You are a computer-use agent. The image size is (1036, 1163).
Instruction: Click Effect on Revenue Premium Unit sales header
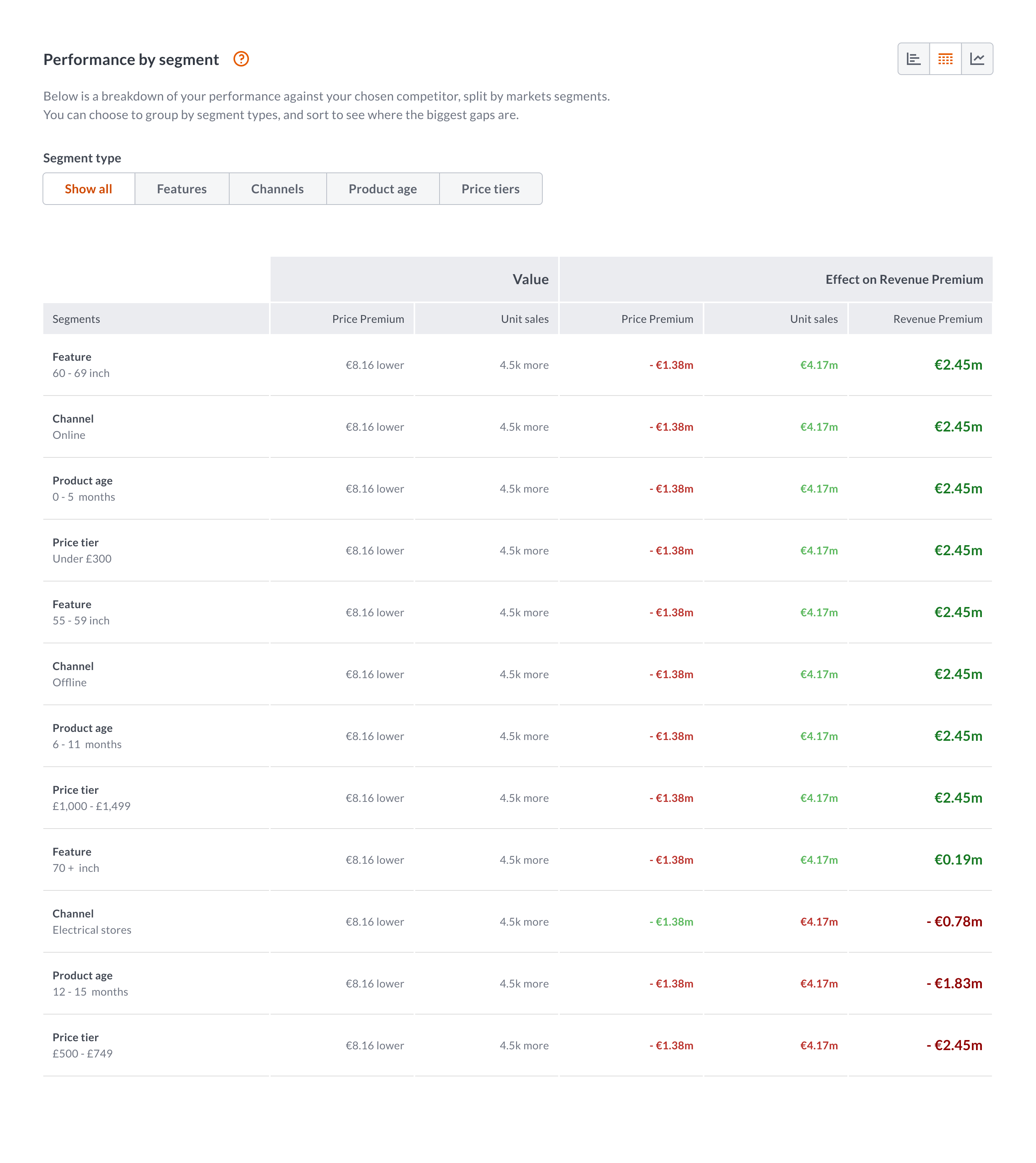point(813,319)
